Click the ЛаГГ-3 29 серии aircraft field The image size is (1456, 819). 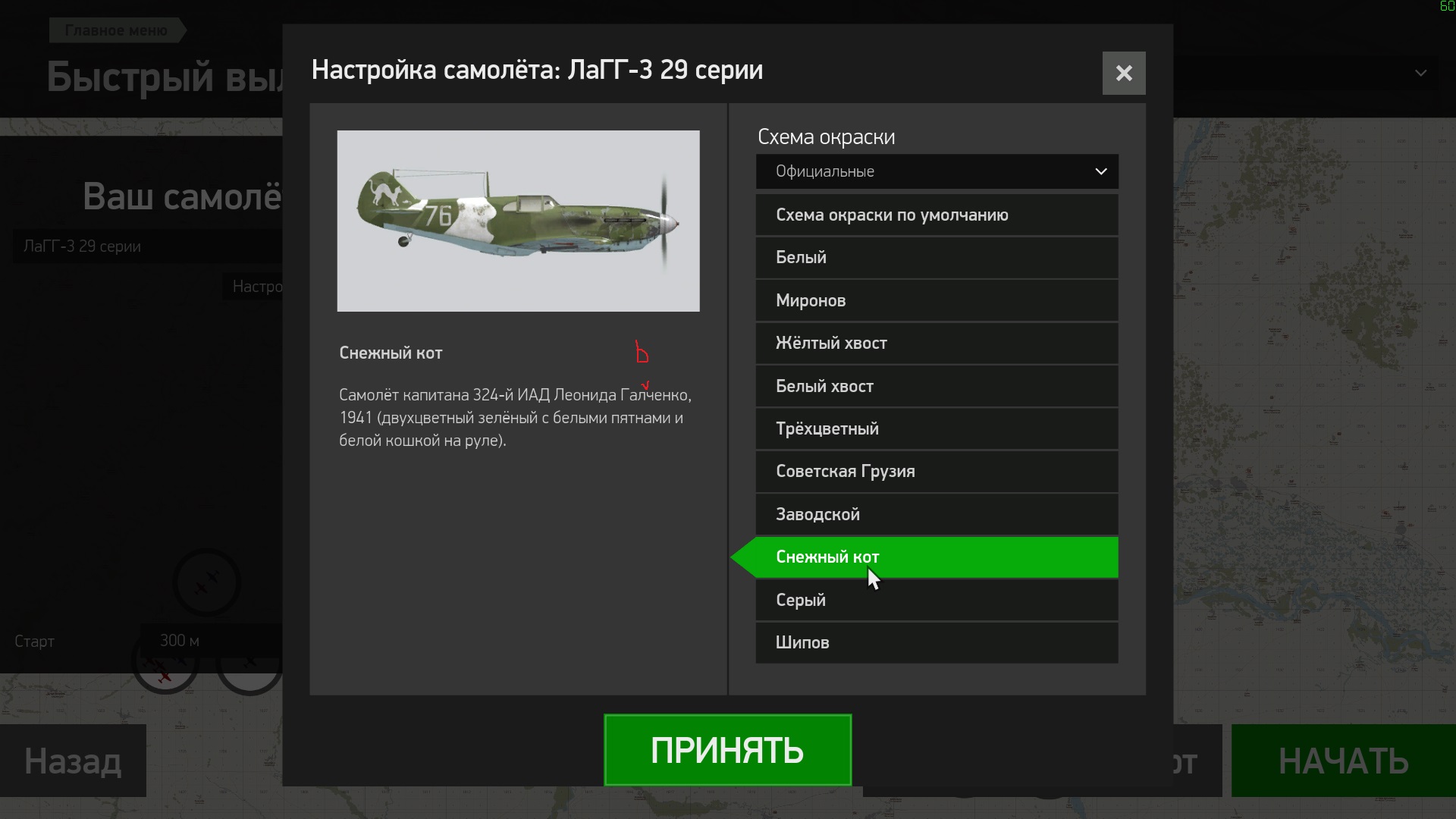click(148, 246)
